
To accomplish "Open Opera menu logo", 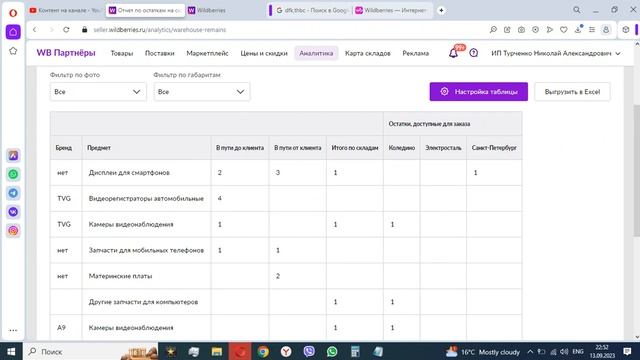I will click(13, 13).
